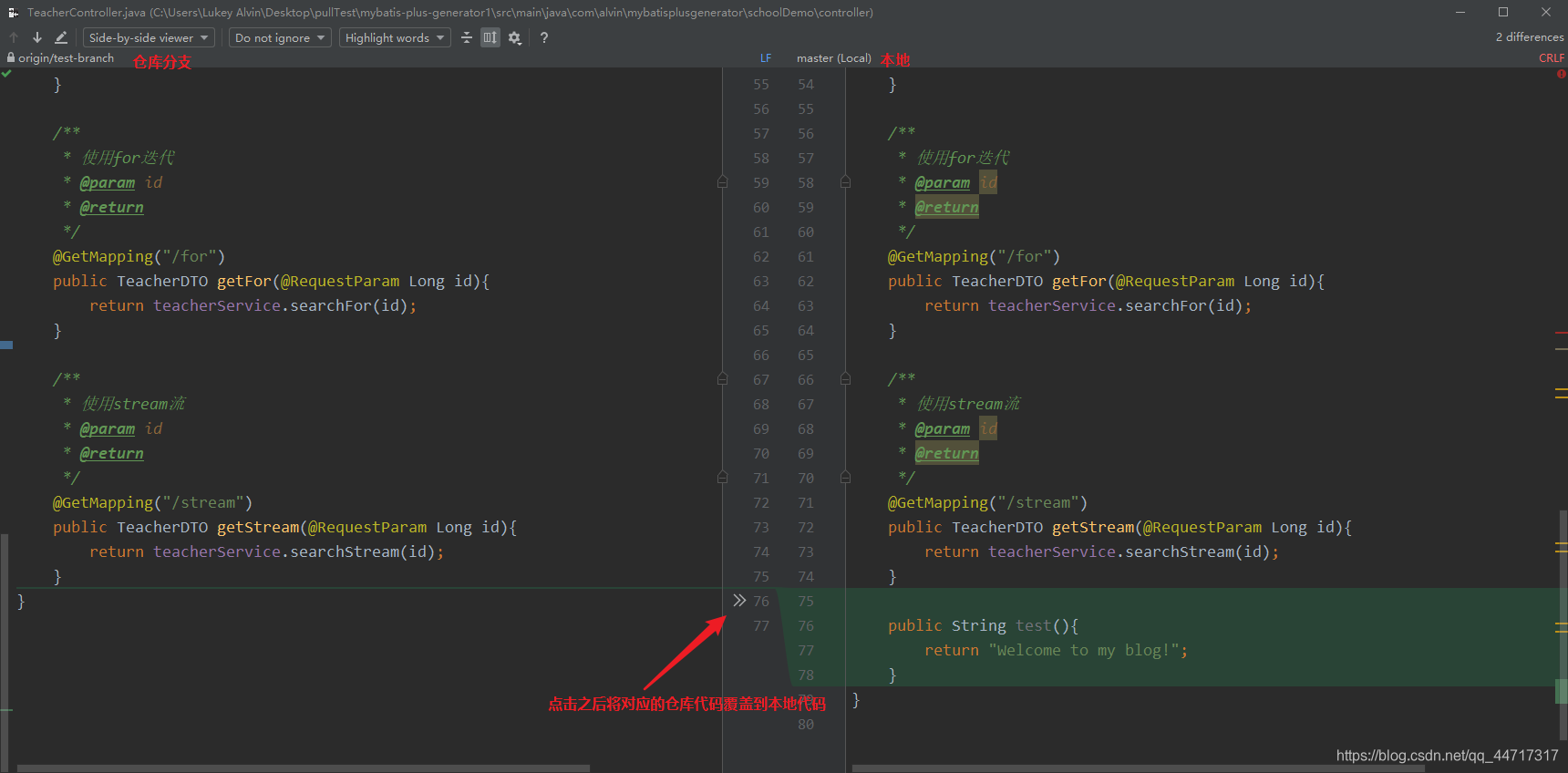Click searchStream(id) return line in right pane
Viewport: 1568px width, 773px height.
coord(1101,551)
